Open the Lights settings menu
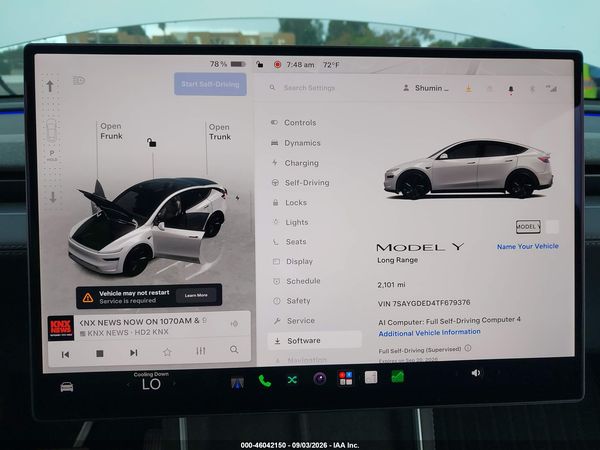The height and width of the screenshot is (450, 600). (291, 222)
